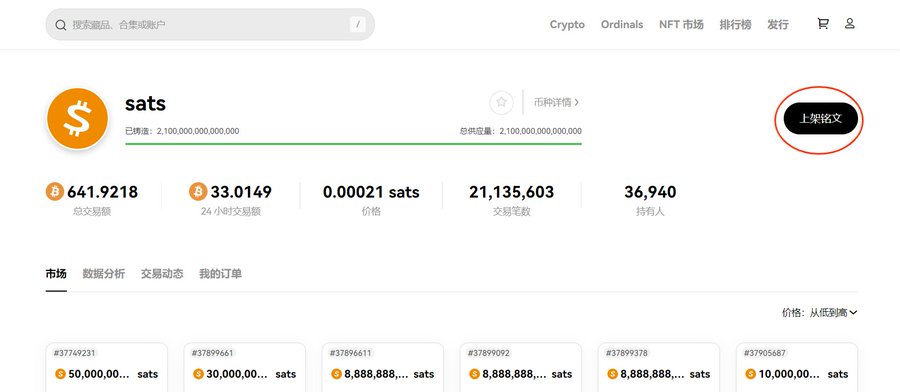The width and height of the screenshot is (900, 392).
Task: Focus the search collections input field
Action: (210, 25)
